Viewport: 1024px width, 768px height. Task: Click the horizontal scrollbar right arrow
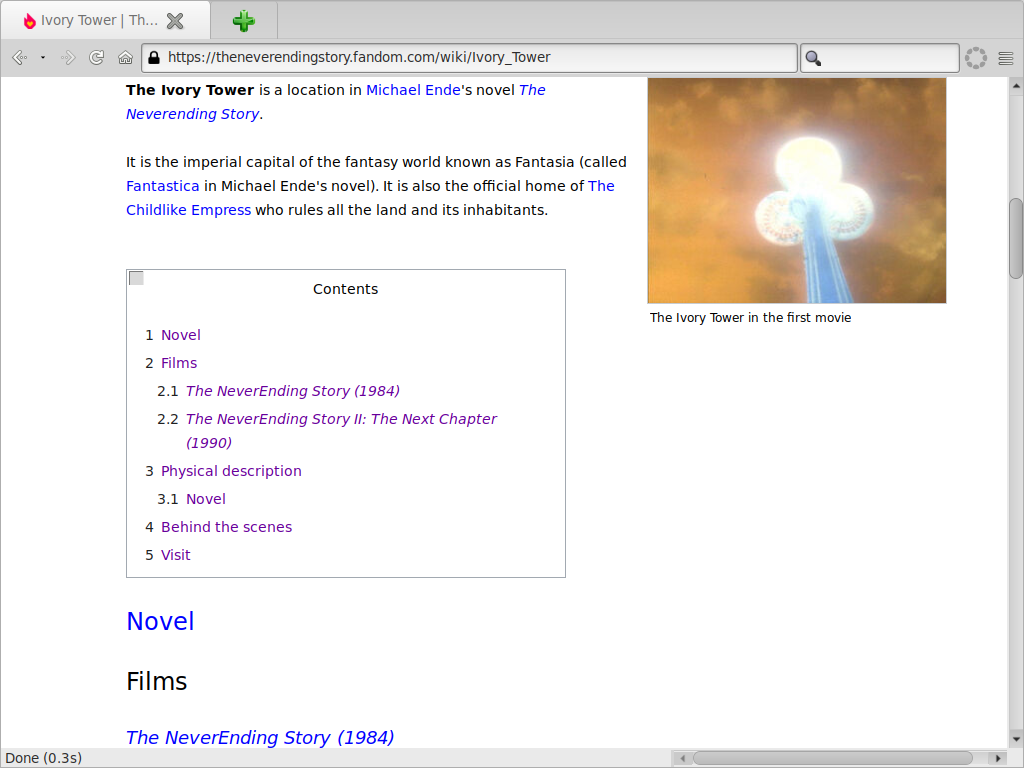point(996,758)
